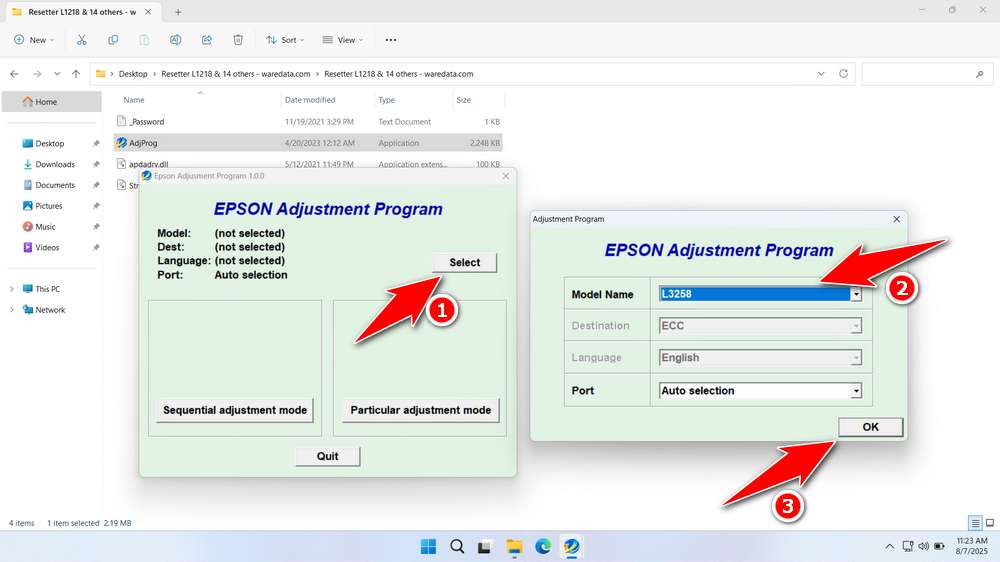Open Desktop in navigation pane
This screenshot has width=1000, height=562.
point(51,144)
